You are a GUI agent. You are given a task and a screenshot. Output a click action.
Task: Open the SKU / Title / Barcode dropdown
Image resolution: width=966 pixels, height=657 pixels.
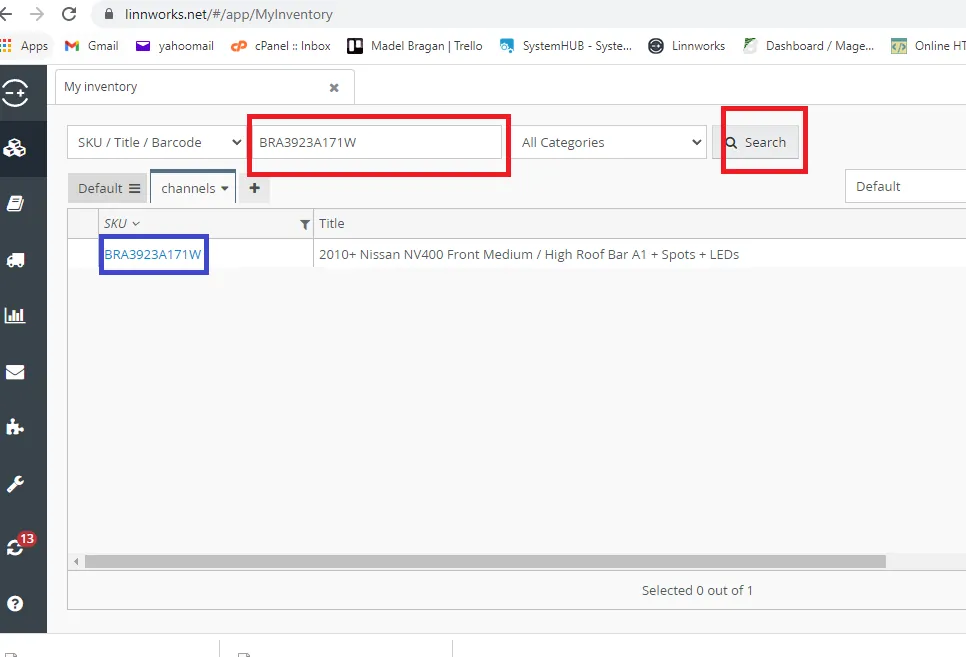156,142
